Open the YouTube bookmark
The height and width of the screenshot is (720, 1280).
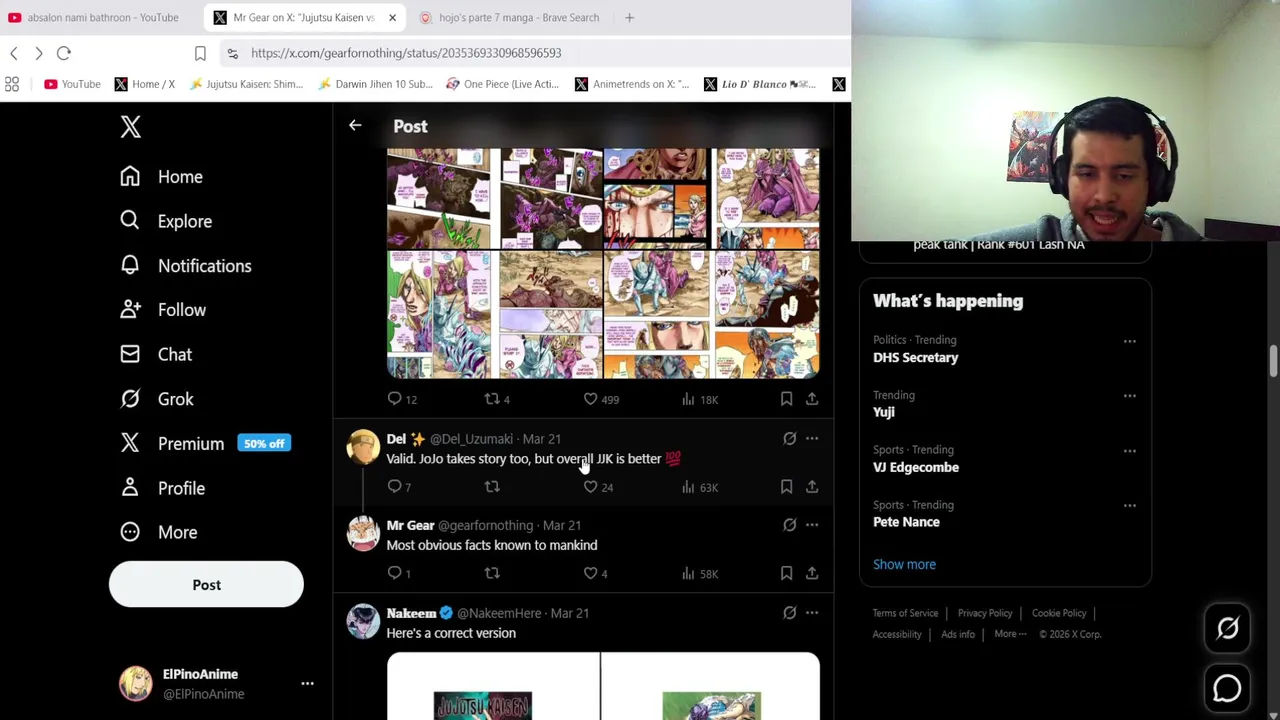coord(72,84)
